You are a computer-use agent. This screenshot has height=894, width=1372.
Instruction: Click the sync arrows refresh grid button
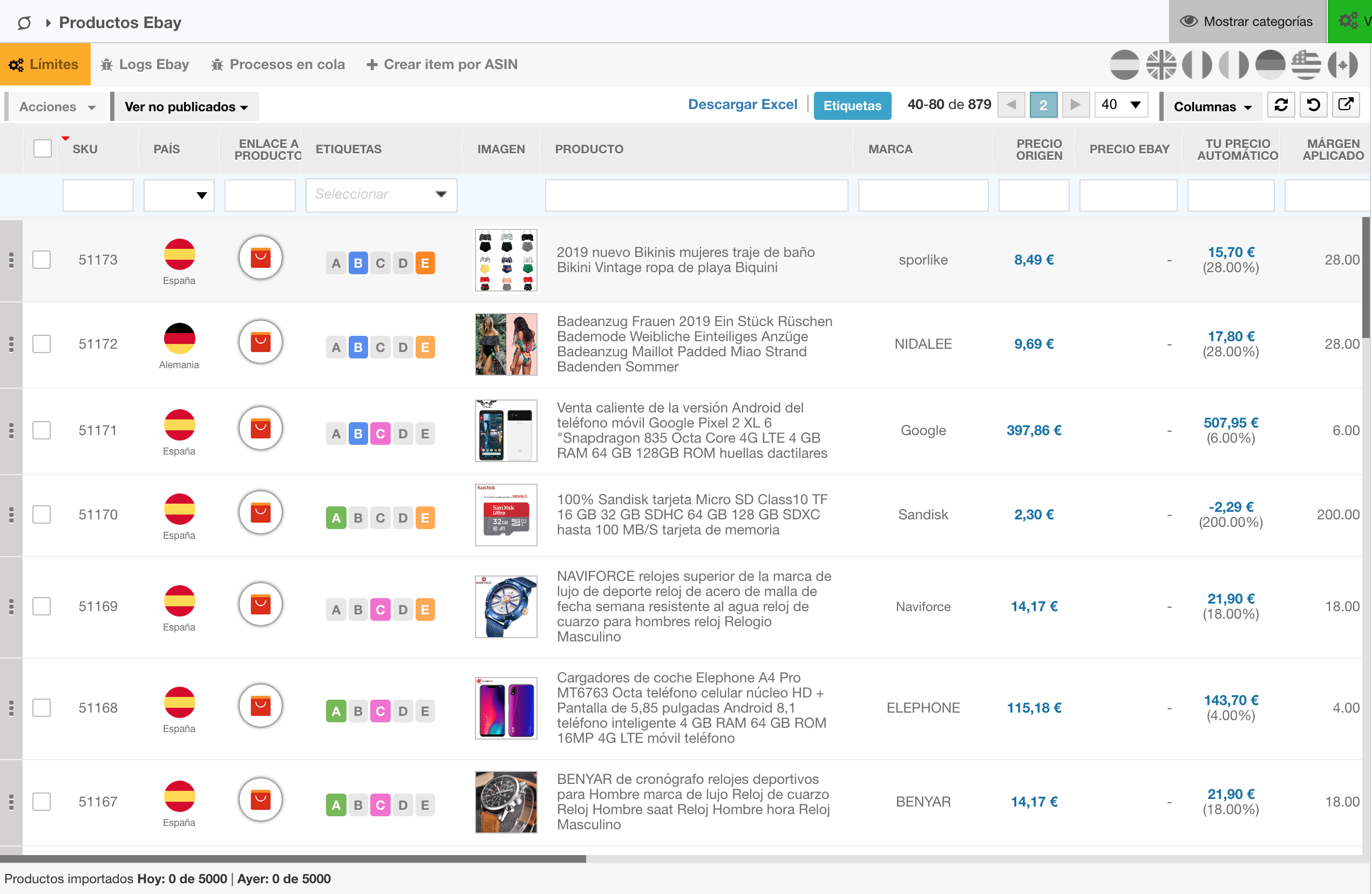point(1281,105)
